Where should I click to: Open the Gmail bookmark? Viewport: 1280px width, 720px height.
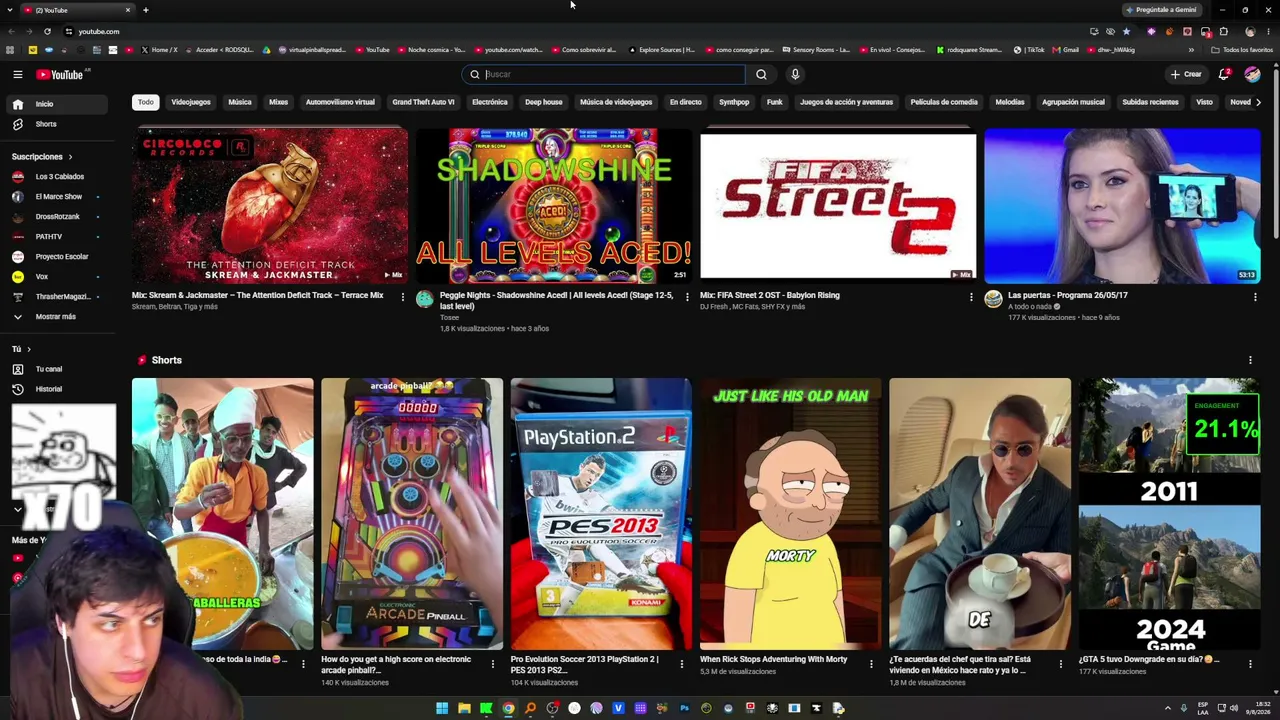[x=1066, y=50]
